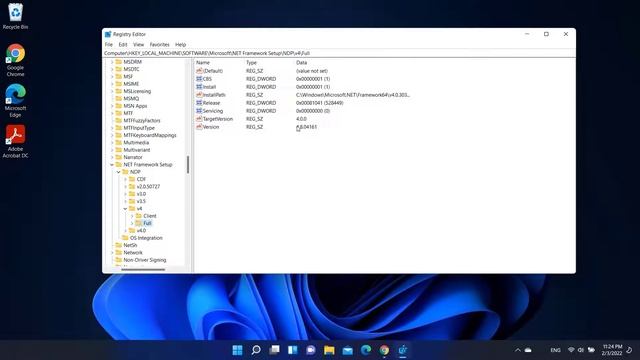The image size is (640, 360).
Task: Click the tree pane vertical scrollbar
Action: tap(188, 164)
